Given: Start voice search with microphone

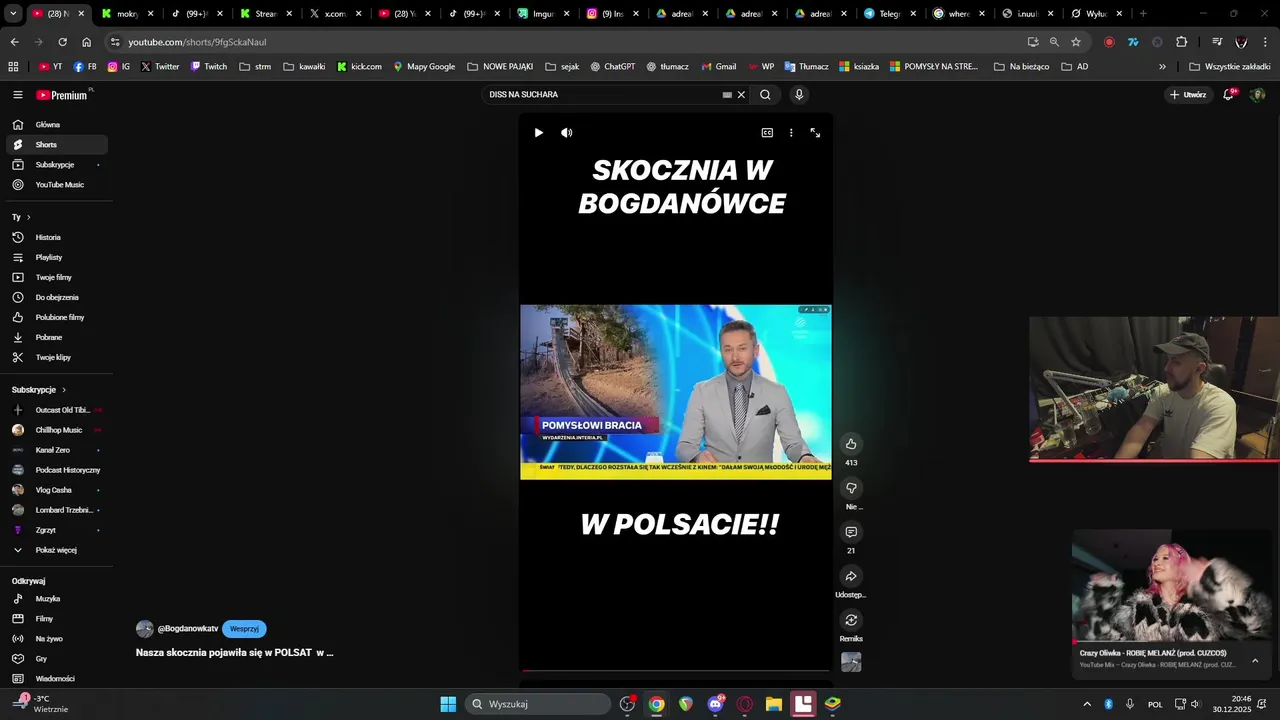Looking at the screenshot, I should (798, 95).
